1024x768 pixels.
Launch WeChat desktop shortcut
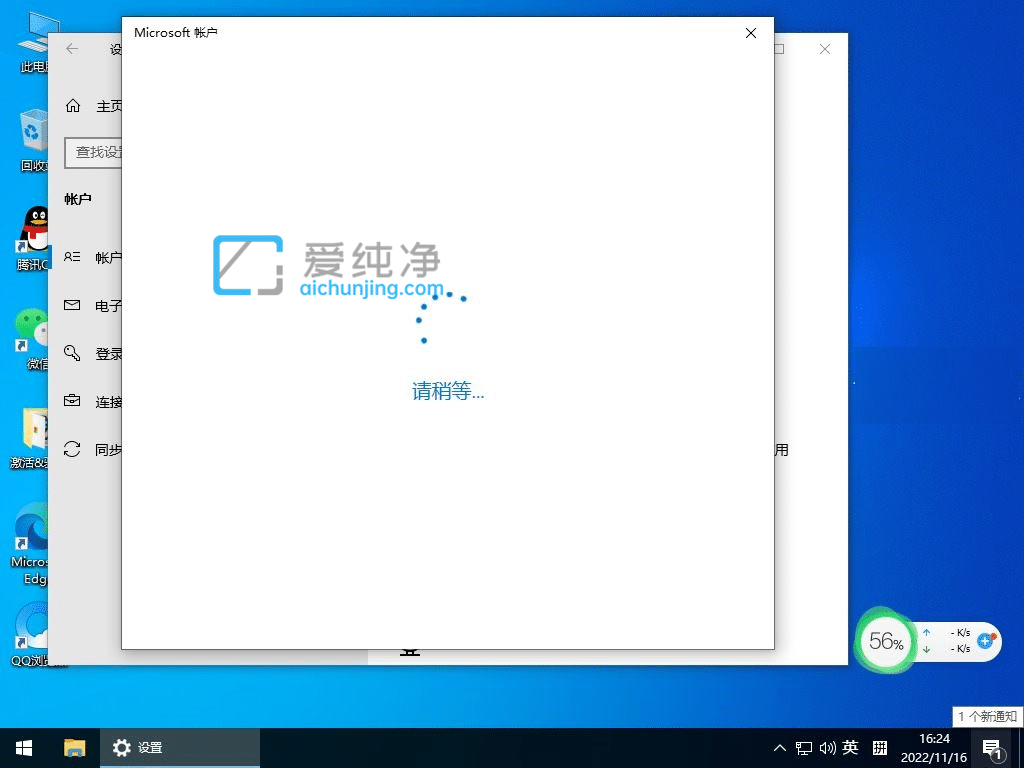(x=33, y=339)
